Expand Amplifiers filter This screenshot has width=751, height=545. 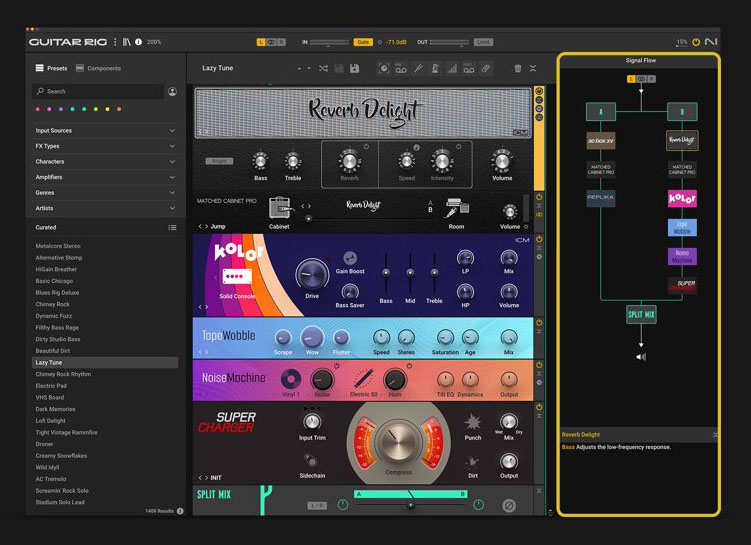click(x=105, y=177)
